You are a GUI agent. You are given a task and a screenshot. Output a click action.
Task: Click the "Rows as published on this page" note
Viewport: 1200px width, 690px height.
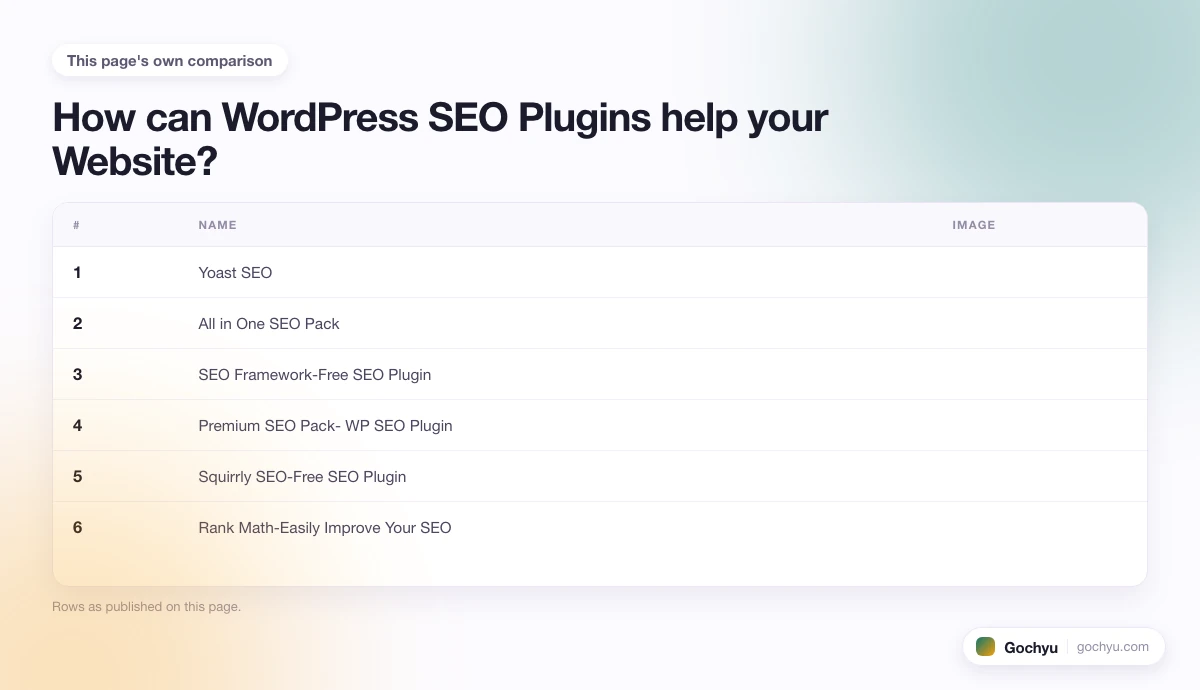pos(146,606)
